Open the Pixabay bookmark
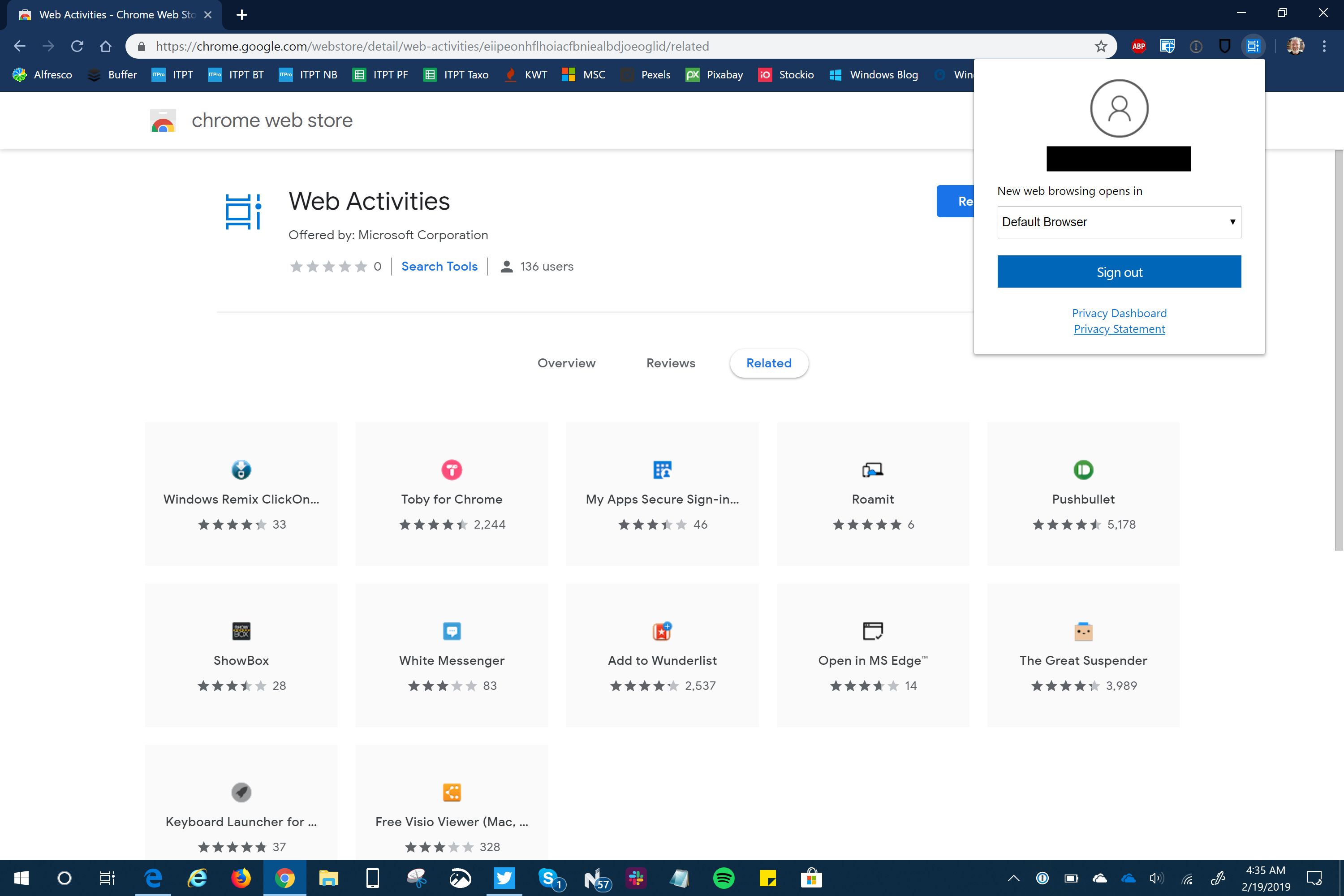This screenshot has height=896, width=1344. point(714,75)
